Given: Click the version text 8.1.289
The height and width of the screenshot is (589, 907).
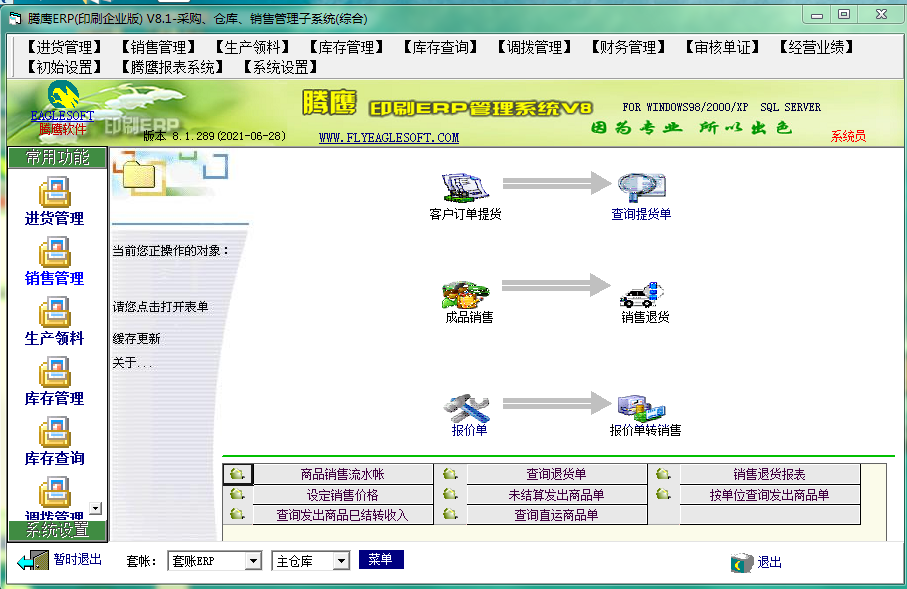Looking at the screenshot, I should click(215, 136).
